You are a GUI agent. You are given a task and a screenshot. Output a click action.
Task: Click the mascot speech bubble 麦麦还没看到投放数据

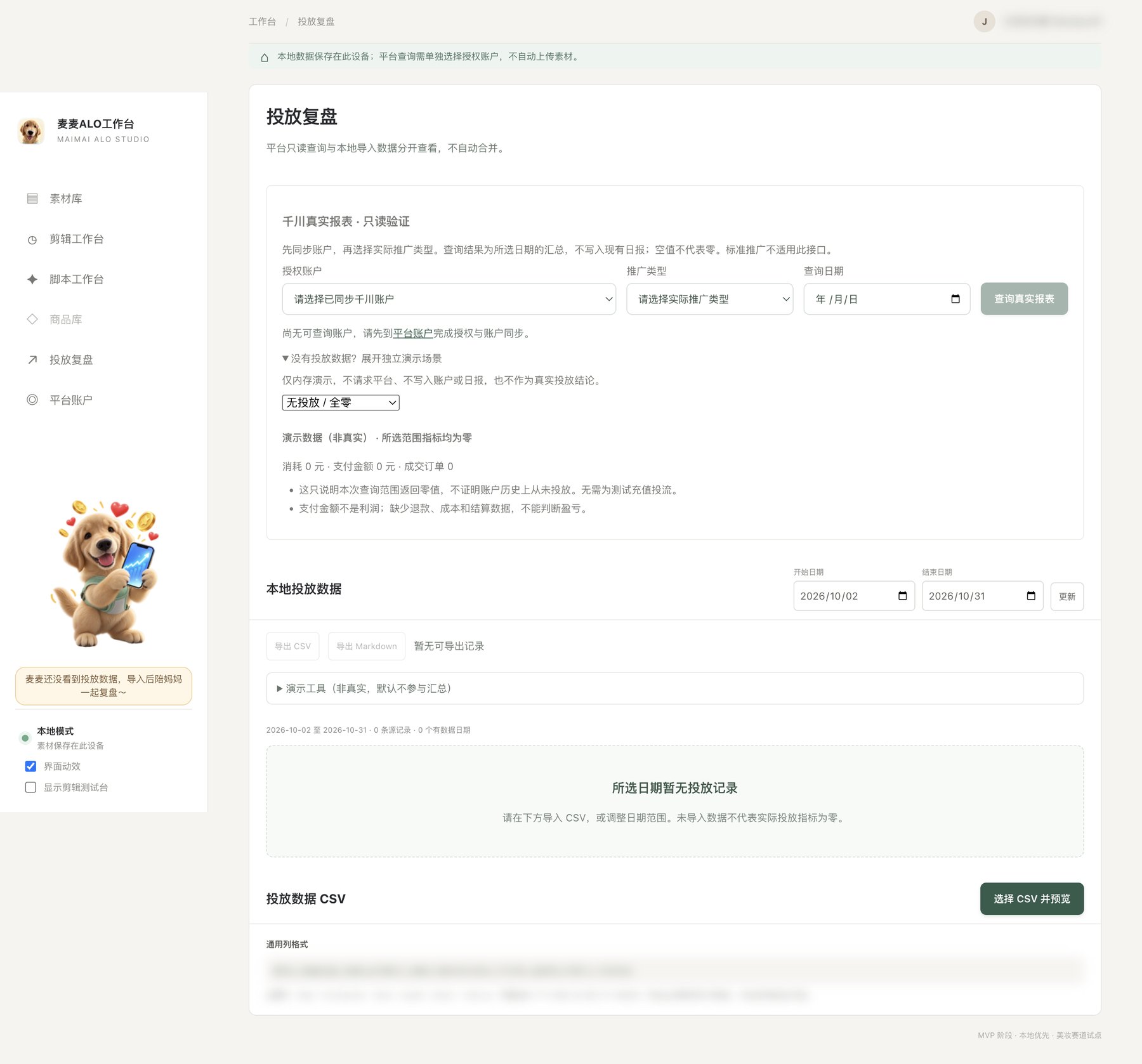point(103,686)
